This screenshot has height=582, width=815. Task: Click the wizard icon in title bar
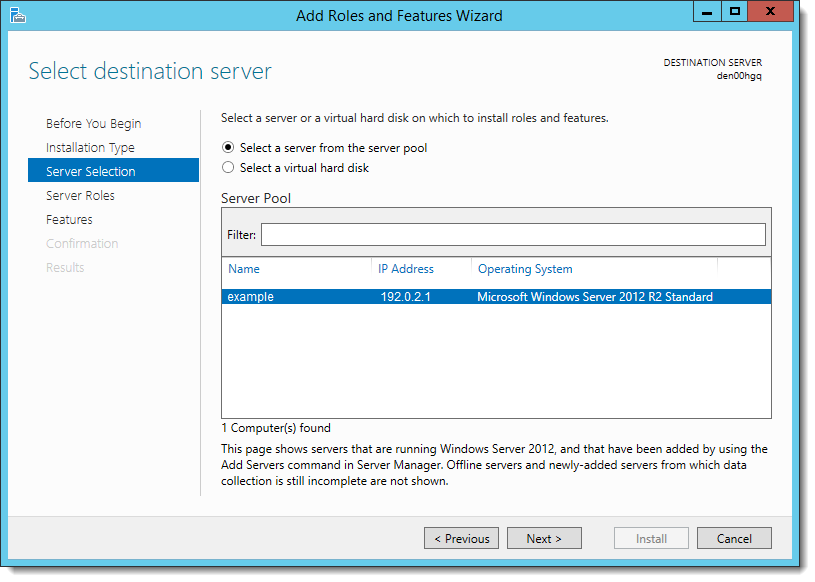tap(18, 16)
